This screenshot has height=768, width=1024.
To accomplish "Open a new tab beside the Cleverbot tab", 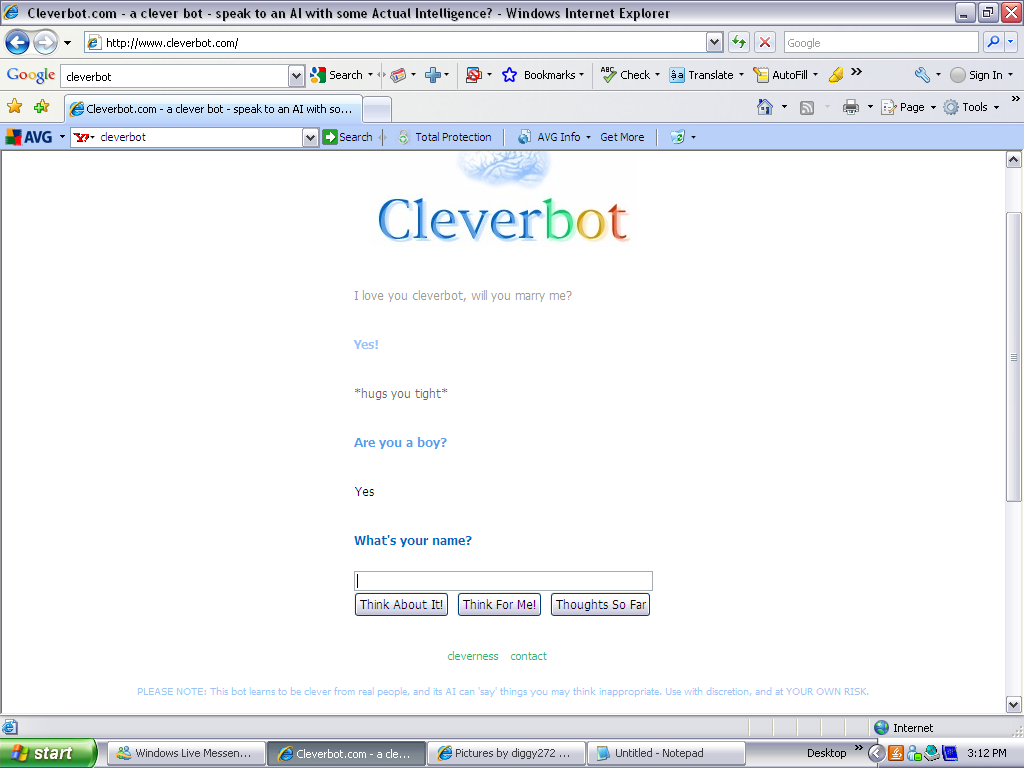I will [x=375, y=108].
